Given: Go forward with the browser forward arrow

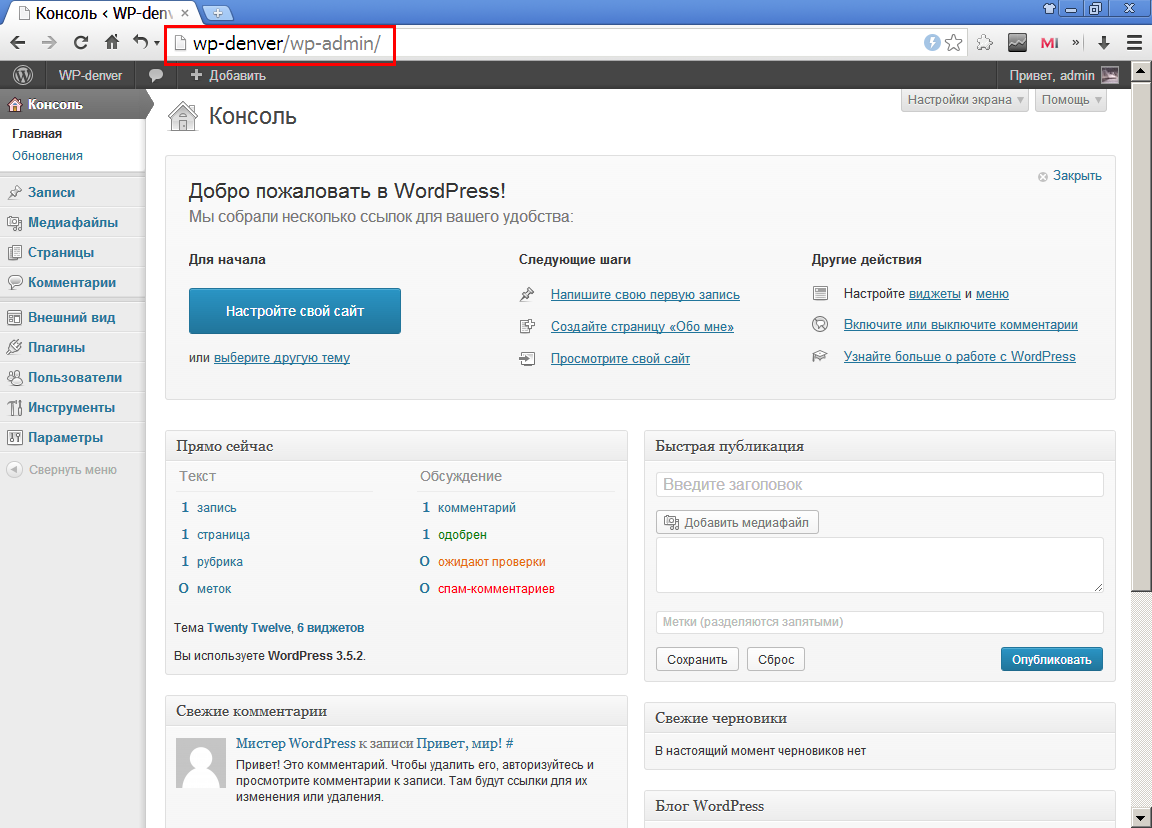Looking at the screenshot, I should [x=49, y=43].
